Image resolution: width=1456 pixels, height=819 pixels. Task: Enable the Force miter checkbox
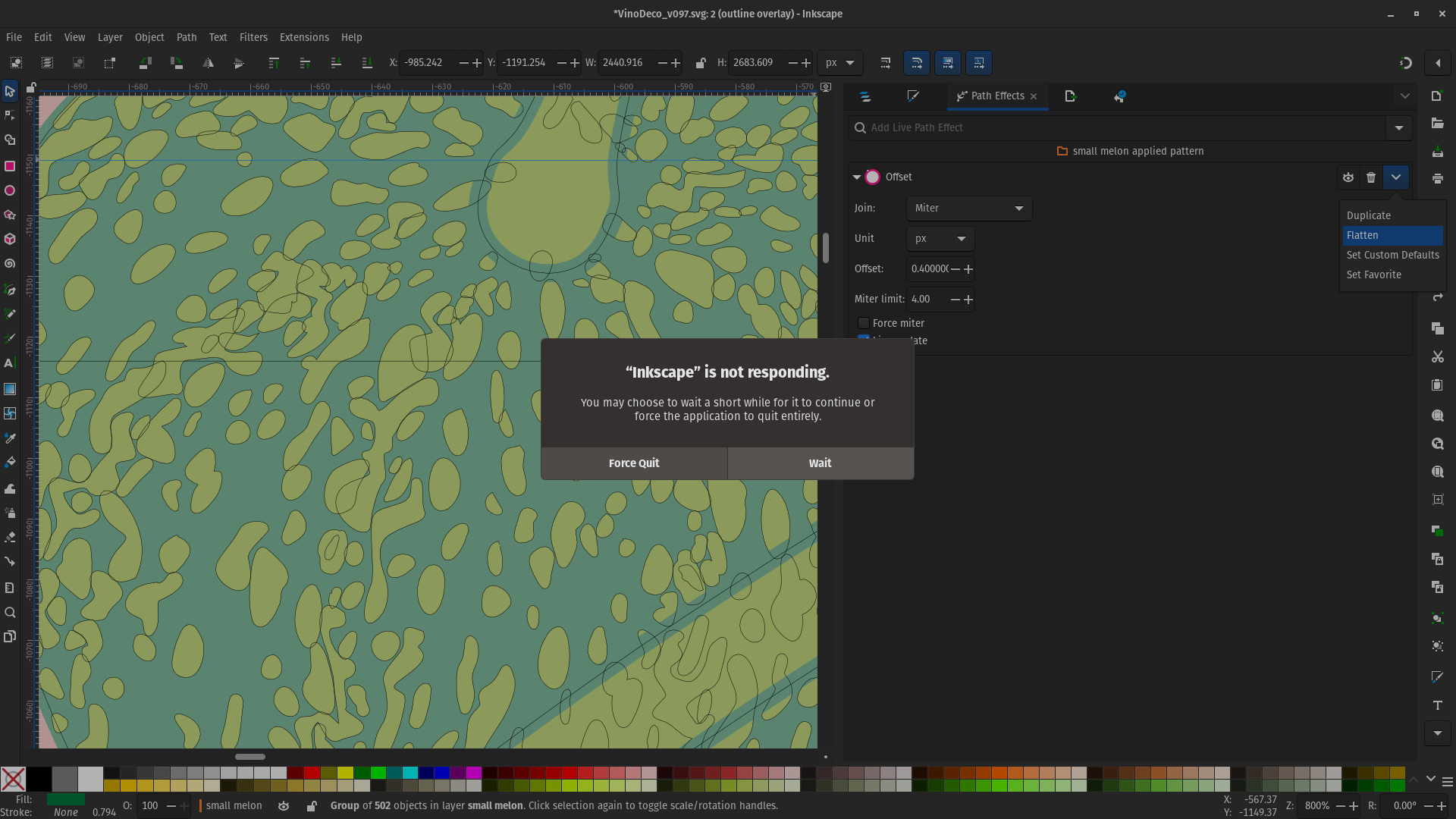pyautogui.click(x=864, y=323)
